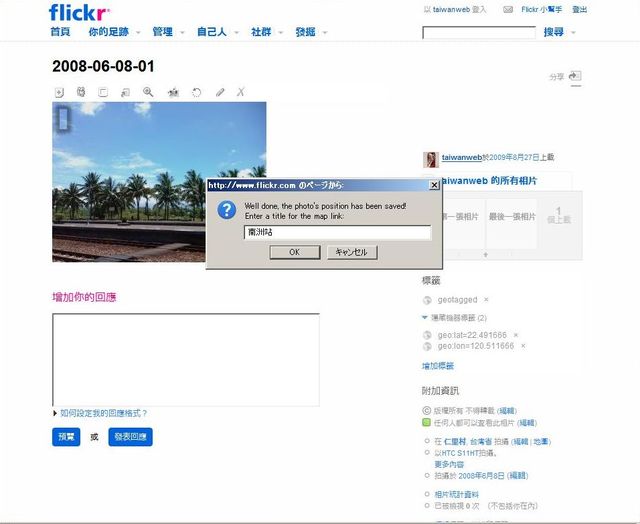This screenshot has height=524, width=640.
Task: Close the flickr.com dialog with its X button
Action: pyautogui.click(x=434, y=185)
